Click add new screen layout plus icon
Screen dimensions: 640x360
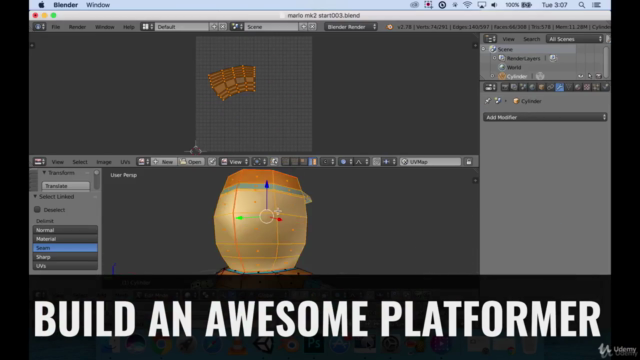pyautogui.click(x=214, y=27)
